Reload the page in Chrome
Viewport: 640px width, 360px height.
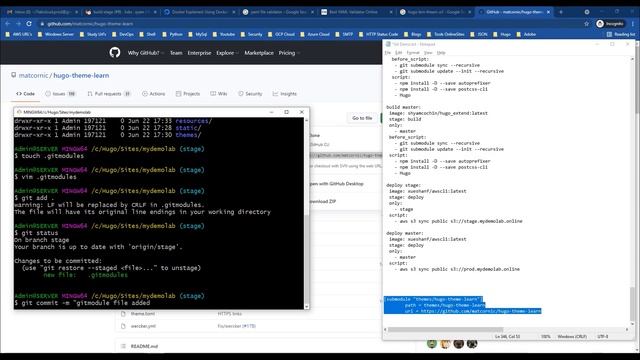[x=29, y=24]
